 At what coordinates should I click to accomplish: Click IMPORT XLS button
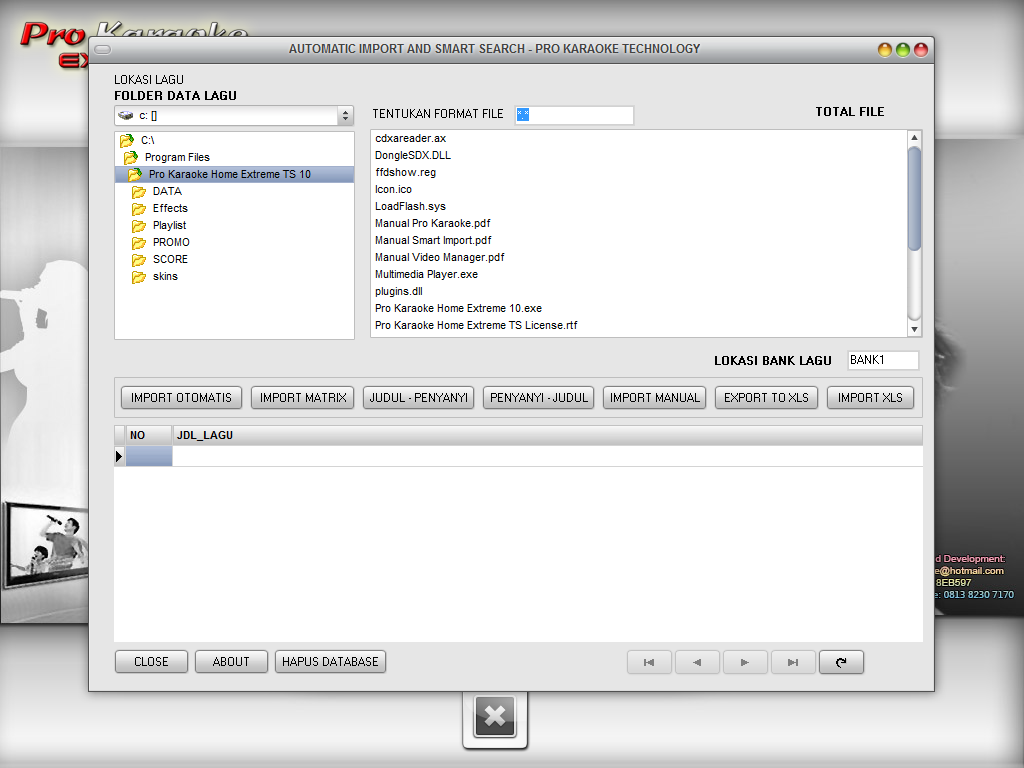click(871, 398)
